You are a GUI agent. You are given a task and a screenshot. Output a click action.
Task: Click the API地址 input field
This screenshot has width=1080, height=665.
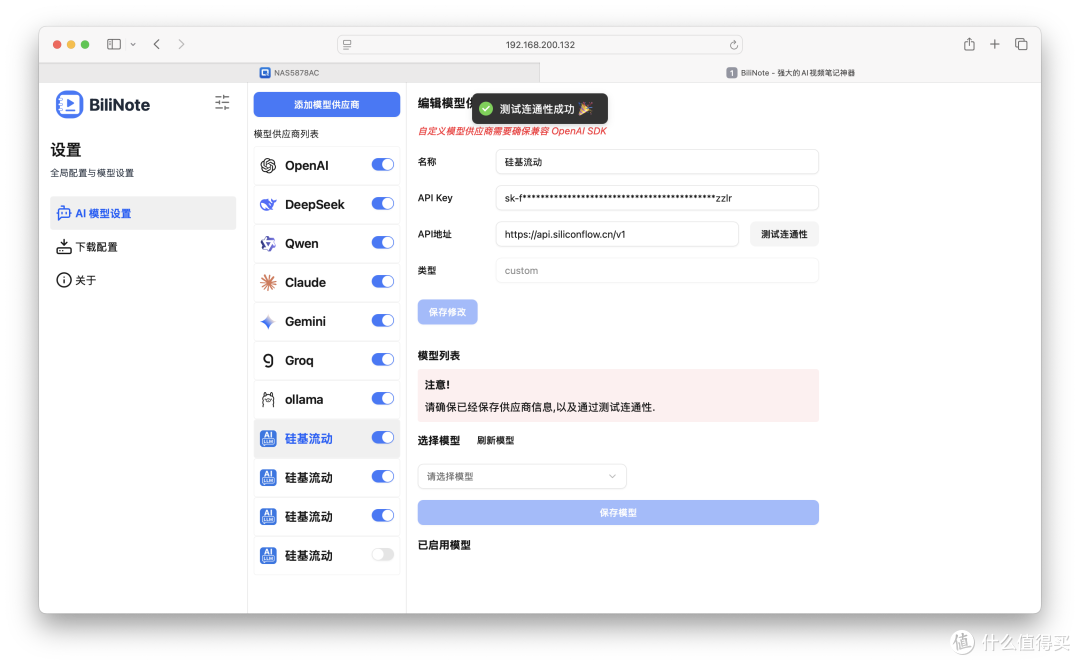tap(617, 234)
